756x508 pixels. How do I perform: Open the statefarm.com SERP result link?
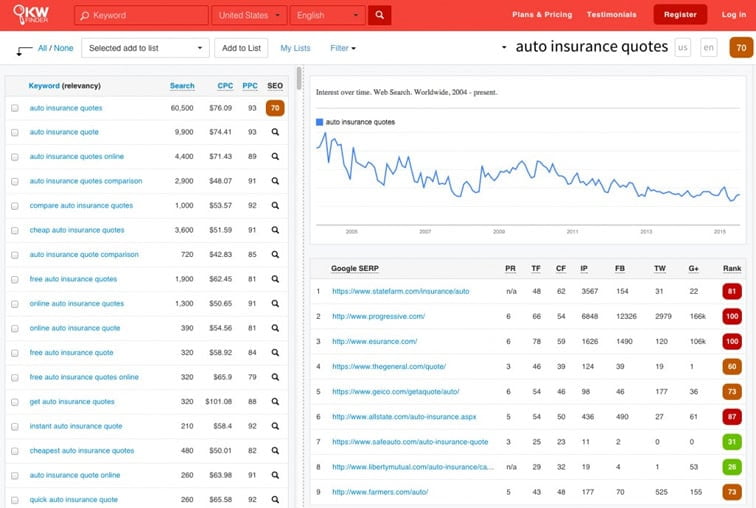coord(400,292)
